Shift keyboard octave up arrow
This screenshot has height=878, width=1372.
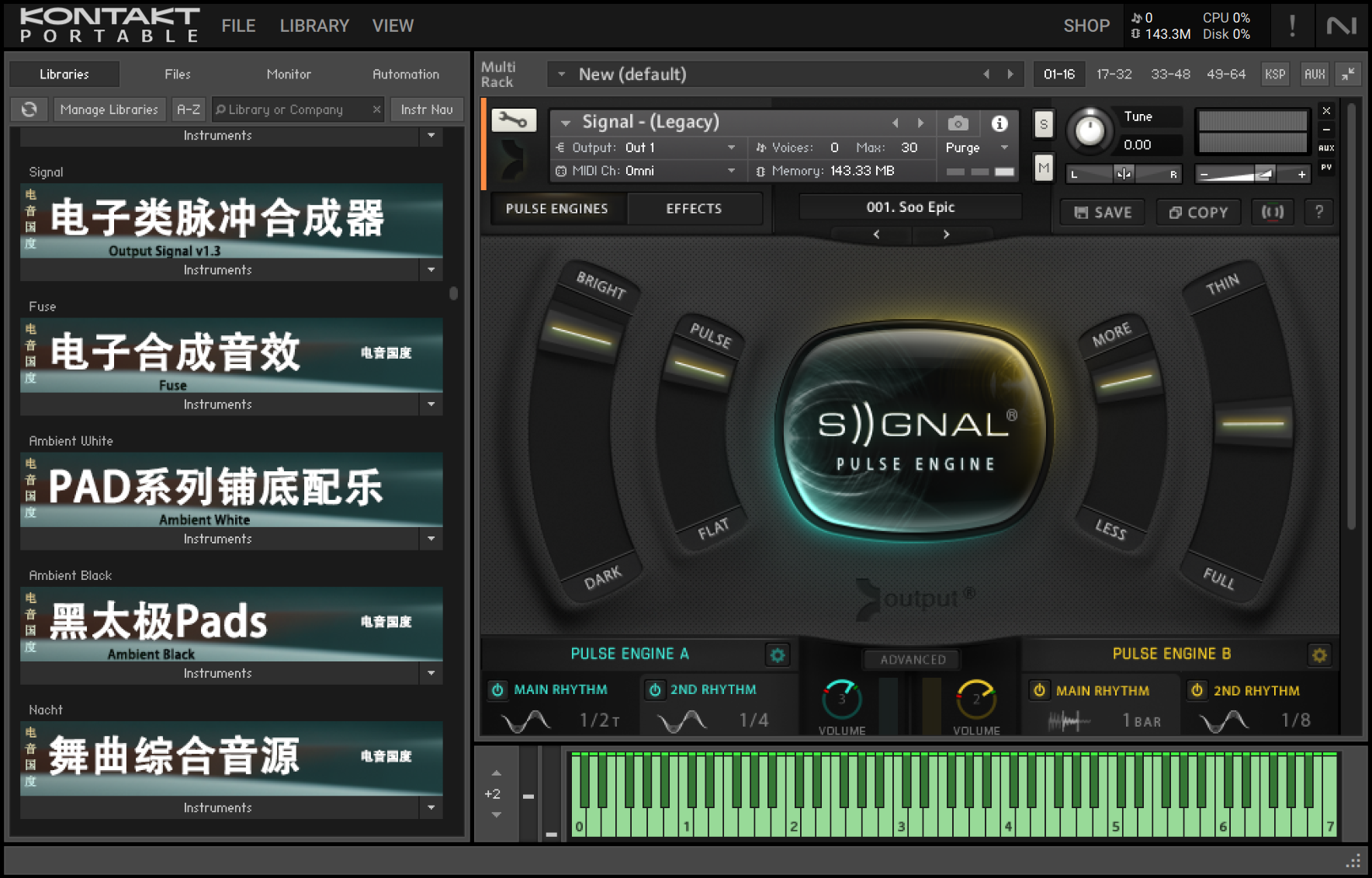coord(497,773)
